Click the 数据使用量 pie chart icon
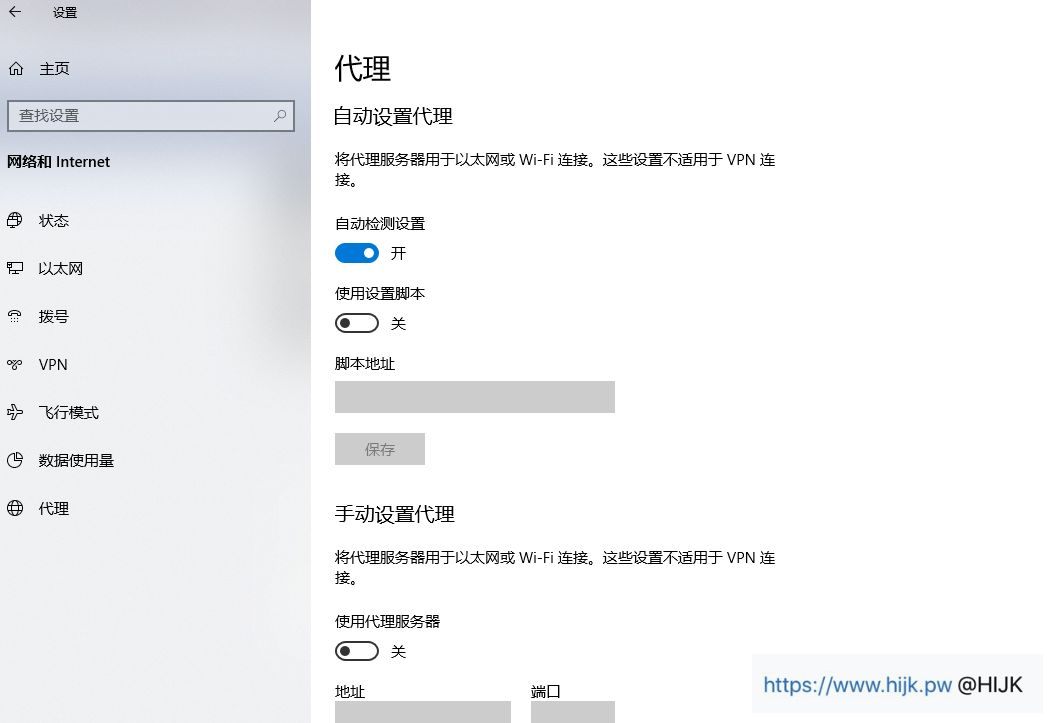Screen dimensions: 1053x723 (15, 461)
